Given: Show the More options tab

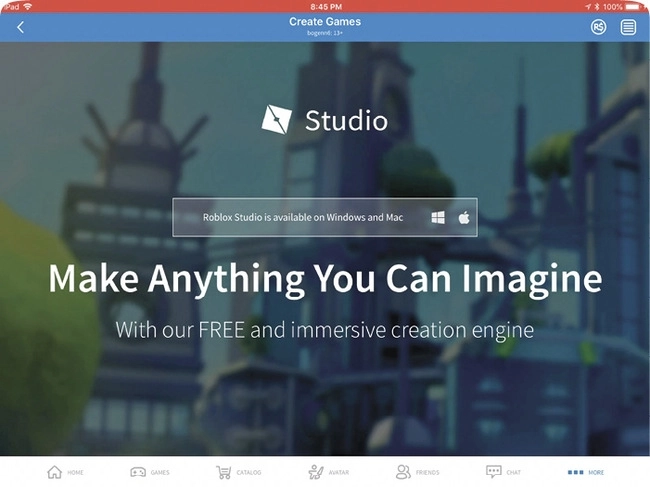Looking at the screenshot, I should click(x=586, y=472).
